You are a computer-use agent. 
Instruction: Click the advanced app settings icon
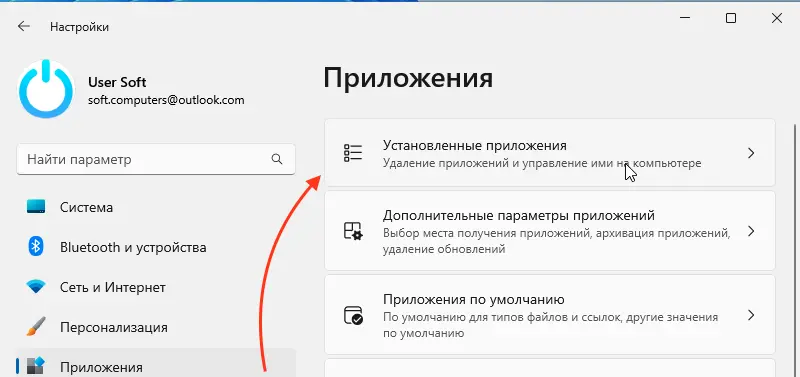pos(353,231)
